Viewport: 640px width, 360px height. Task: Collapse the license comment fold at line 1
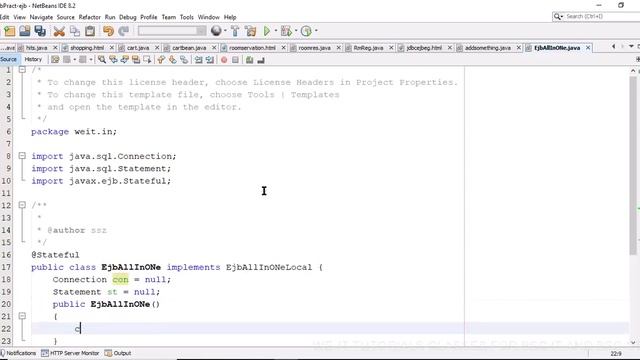[x=22, y=70]
